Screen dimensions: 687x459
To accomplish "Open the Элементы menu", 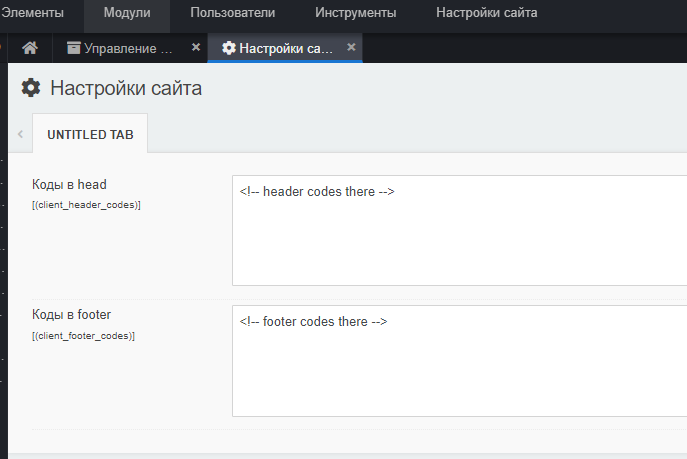I will [32, 13].
